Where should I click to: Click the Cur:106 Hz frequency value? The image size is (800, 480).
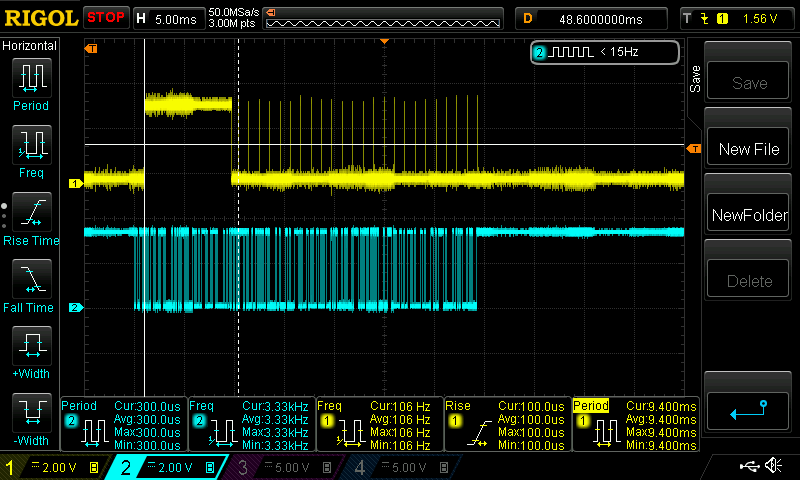(400, 407)
